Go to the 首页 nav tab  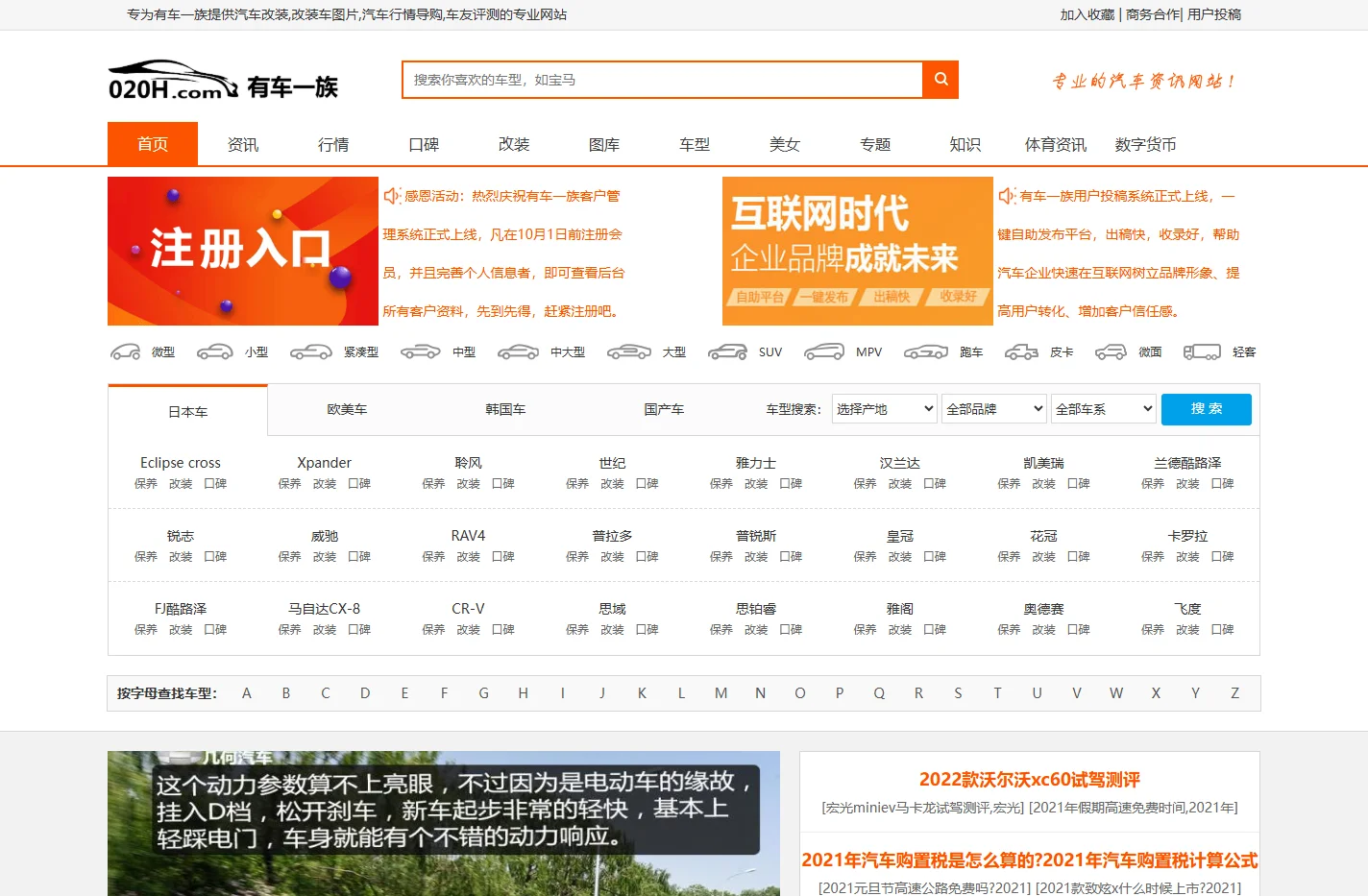point(153,144)
